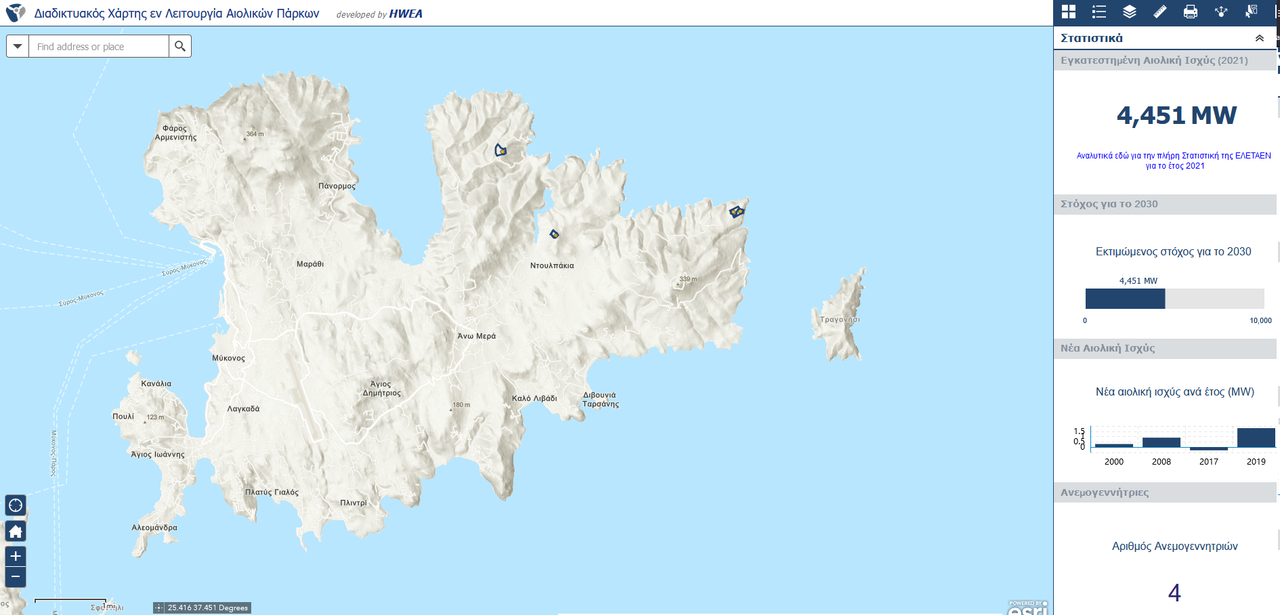Click the search magnifier button
The image size is (1280, 615).
point(180,47)
